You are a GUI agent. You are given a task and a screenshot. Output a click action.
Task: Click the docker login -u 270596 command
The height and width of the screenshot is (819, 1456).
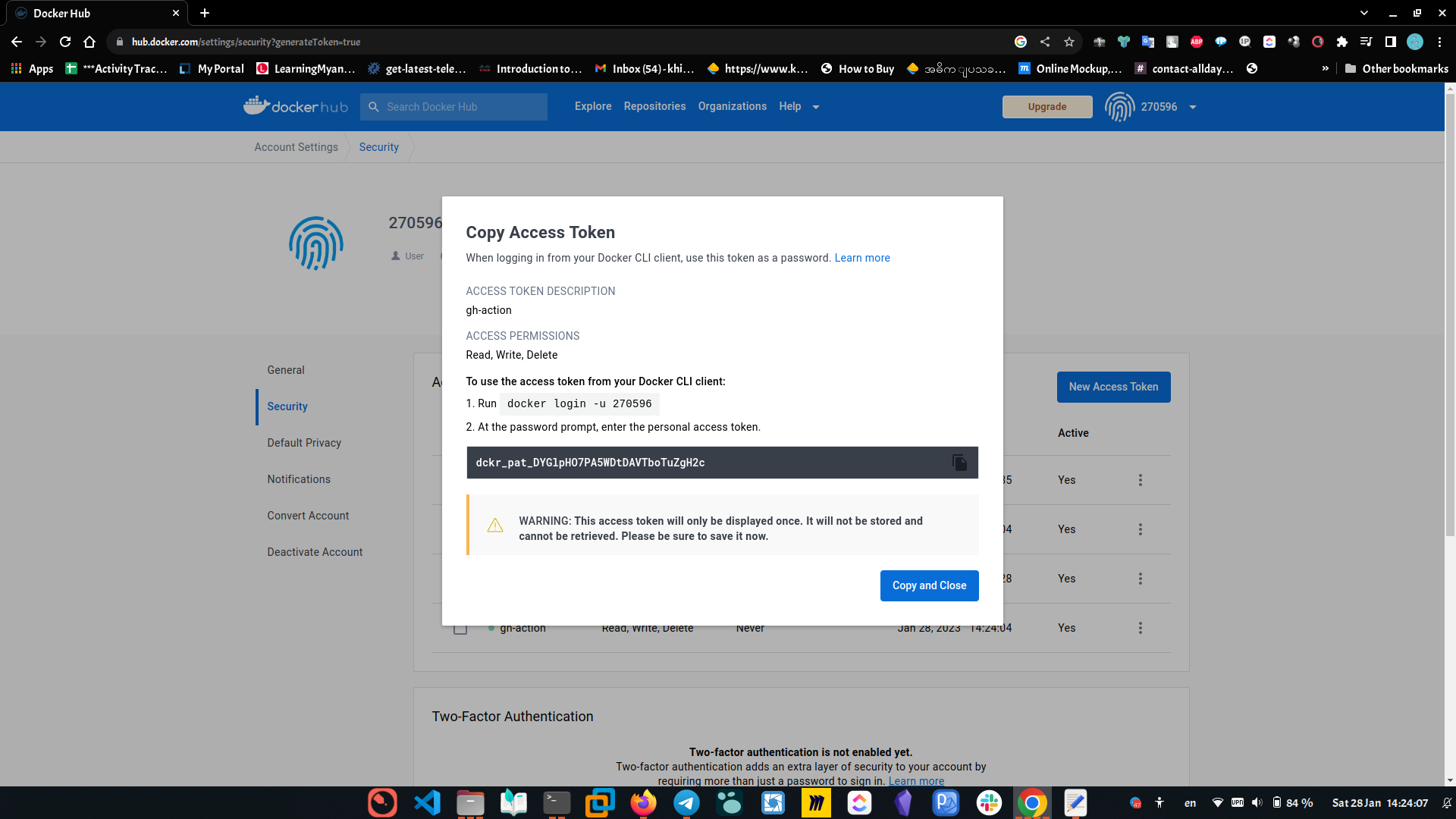pos(579,403)
